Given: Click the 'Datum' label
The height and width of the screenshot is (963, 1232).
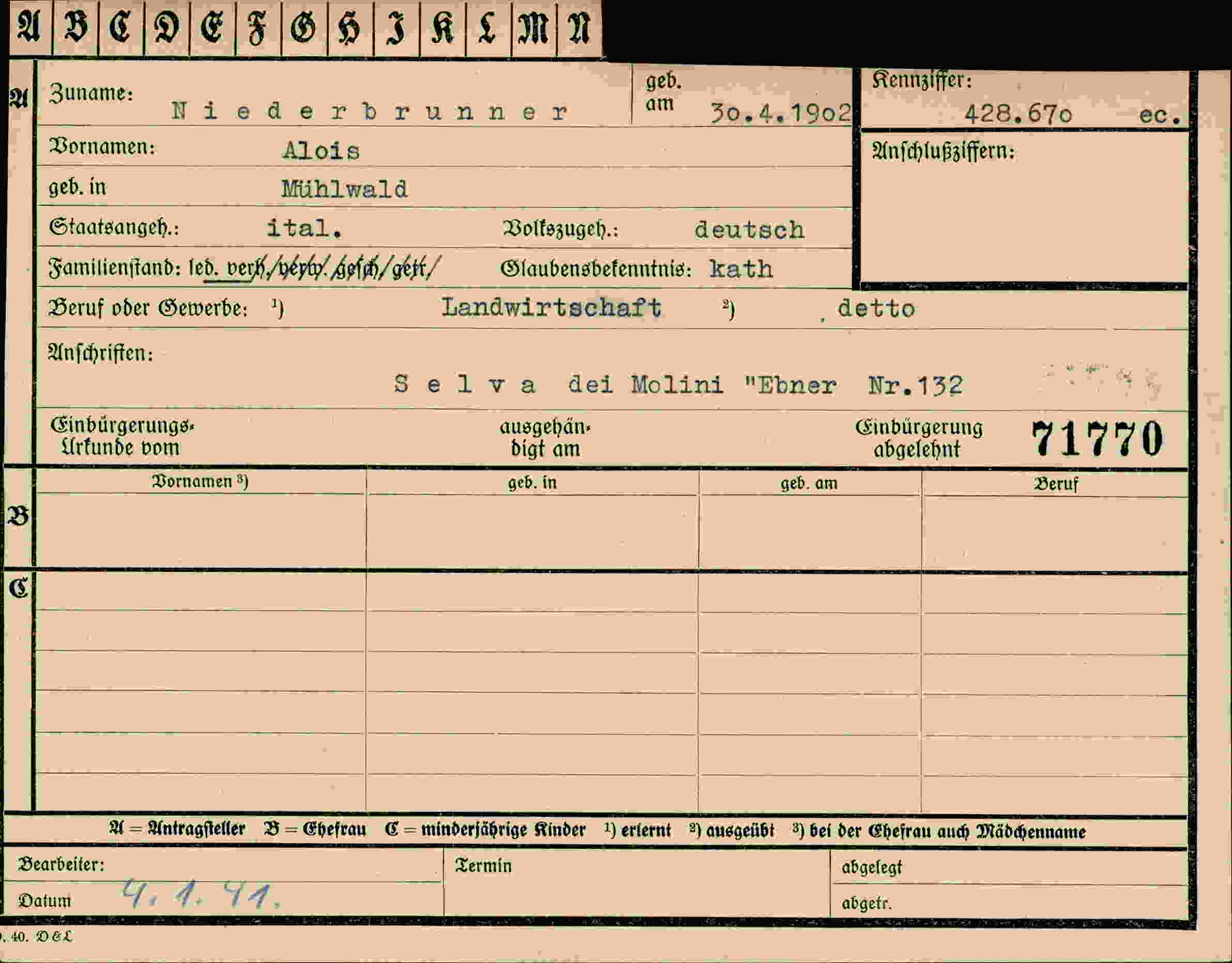Looking at the screenshot, I should [x=44, y=901].
